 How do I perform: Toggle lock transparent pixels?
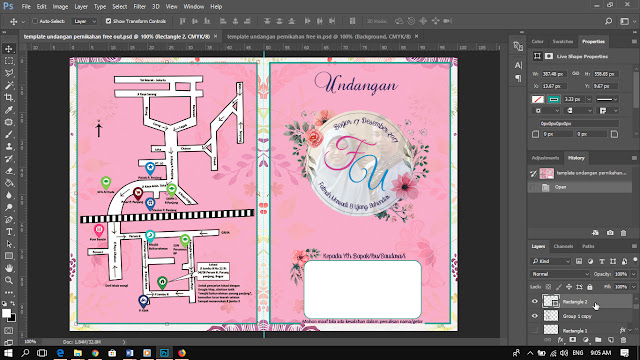coord(548,287)
